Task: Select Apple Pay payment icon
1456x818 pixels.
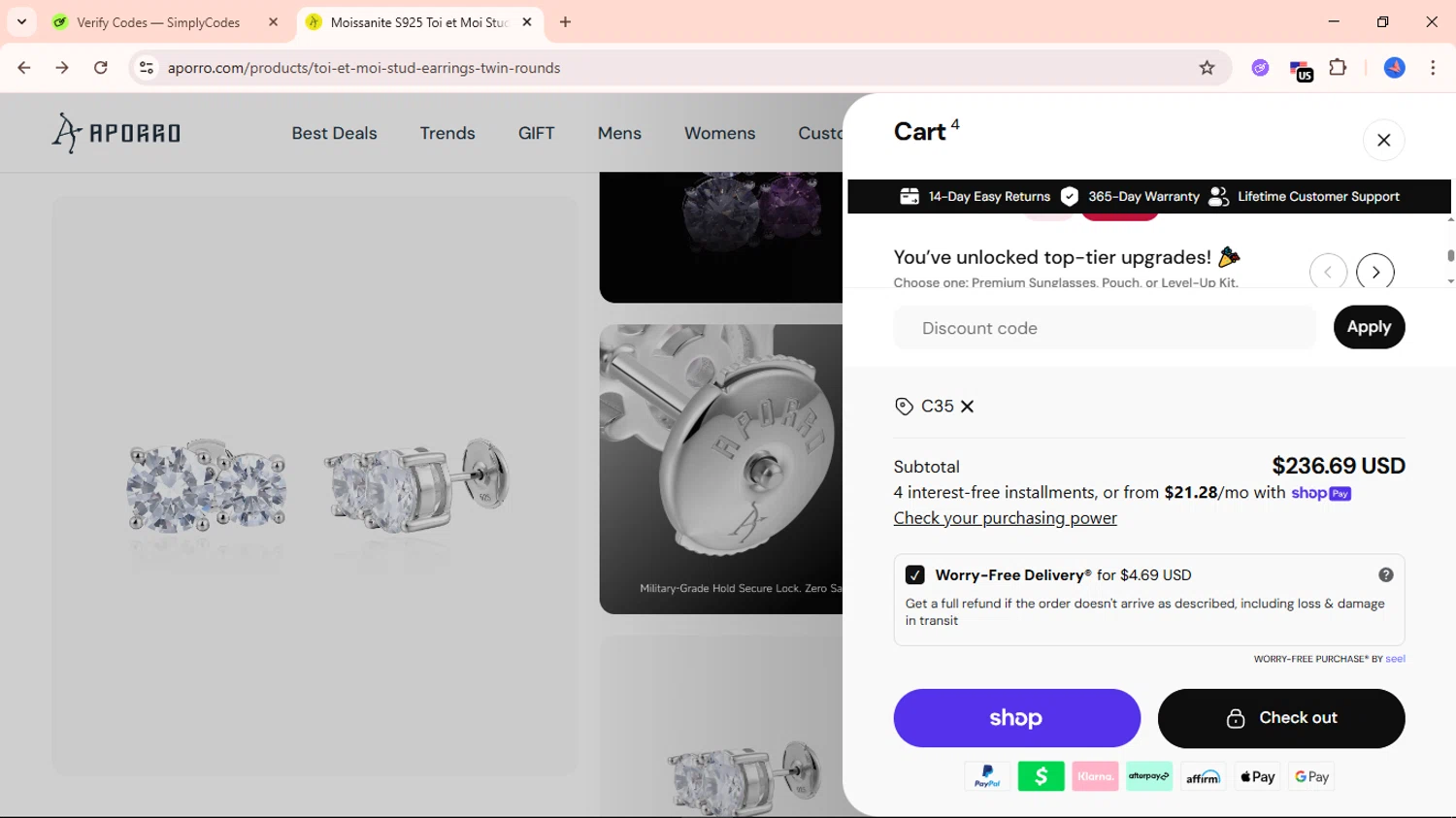Action: point(1257,776)
